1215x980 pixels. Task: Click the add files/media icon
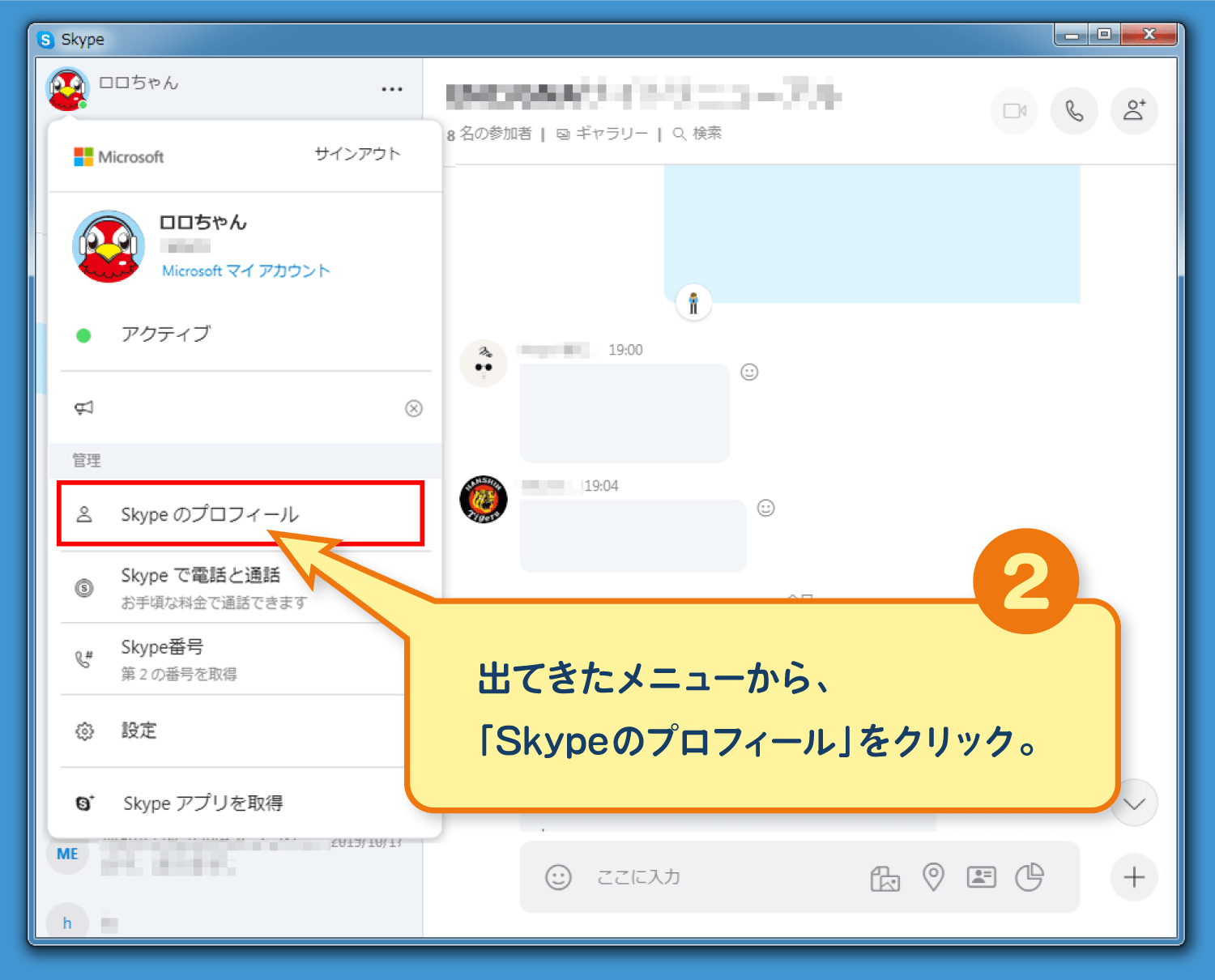pos(885,878)
